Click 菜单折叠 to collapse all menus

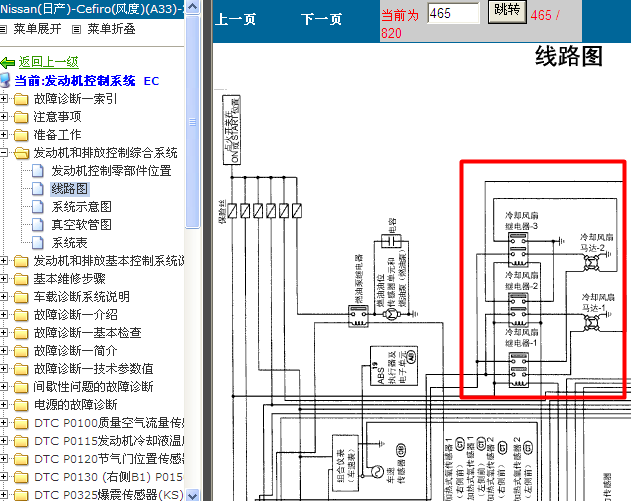point(111,29)
